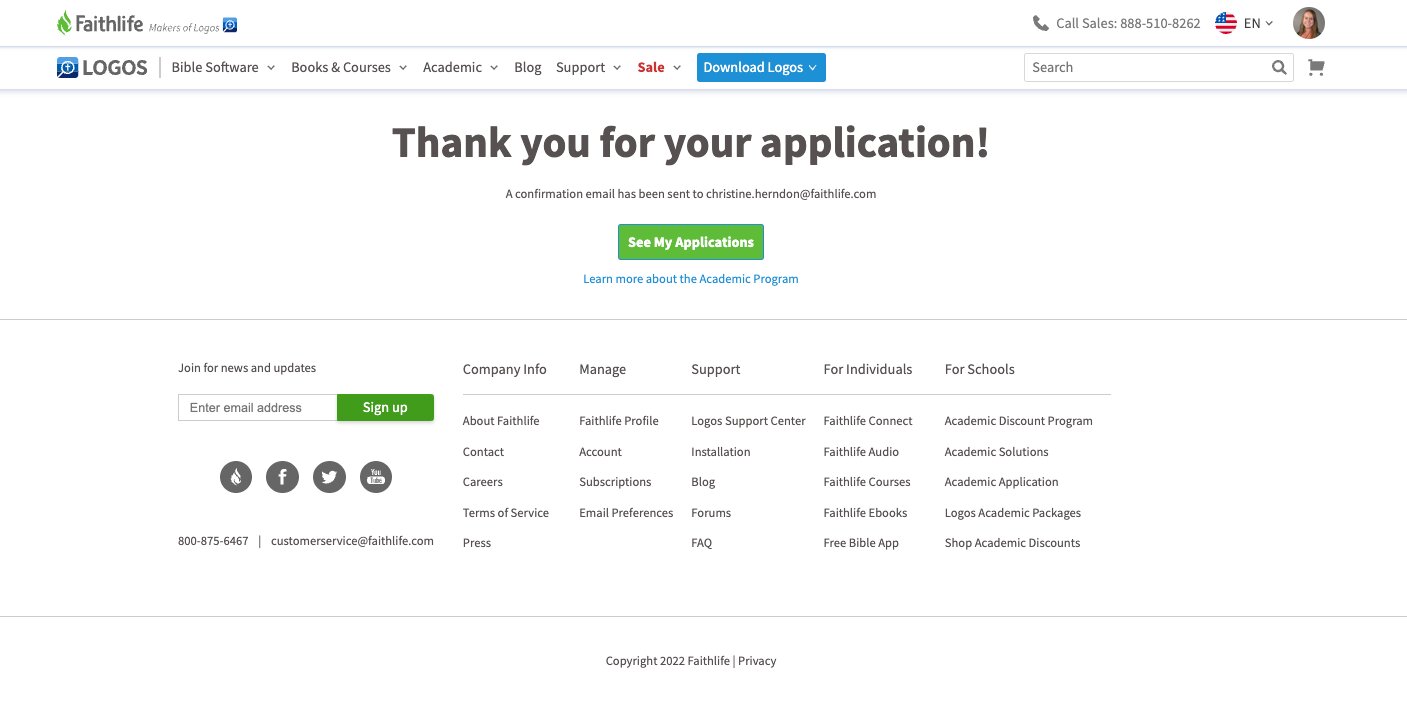
Task: Open the Faithlife Ebooks link
Action: tap(866, 513)
